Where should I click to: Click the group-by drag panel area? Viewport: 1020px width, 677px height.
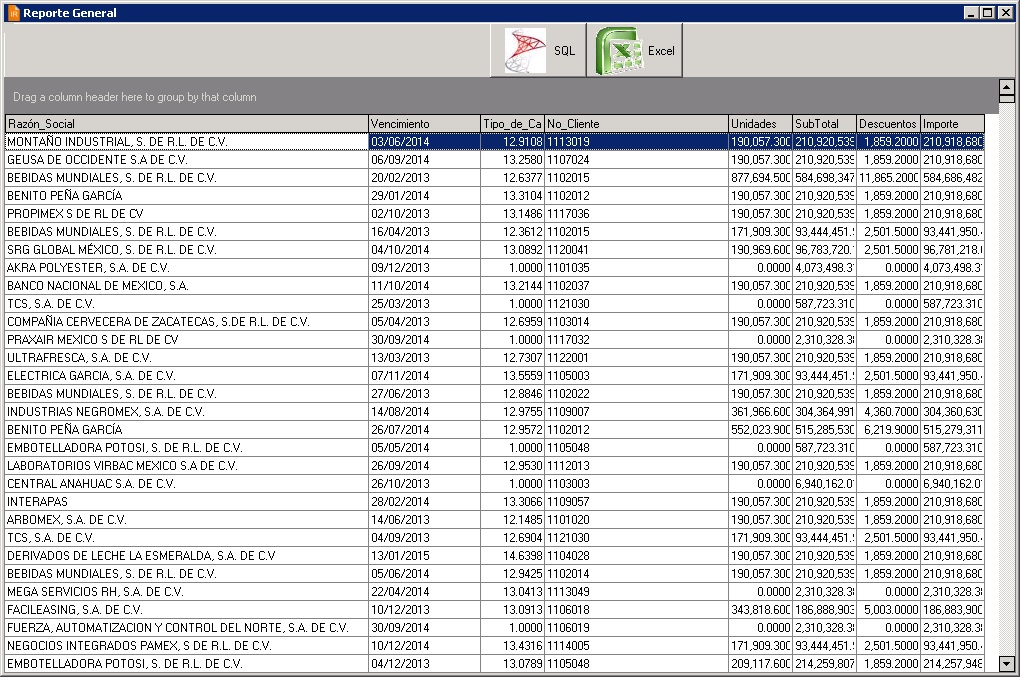(500, 97)
